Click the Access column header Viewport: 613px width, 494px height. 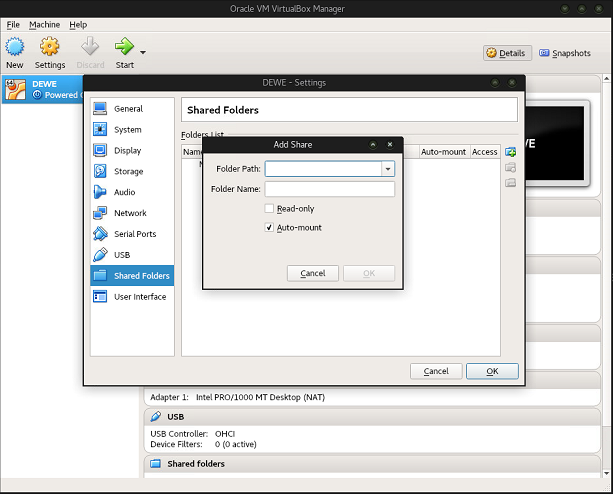(484, 152)
